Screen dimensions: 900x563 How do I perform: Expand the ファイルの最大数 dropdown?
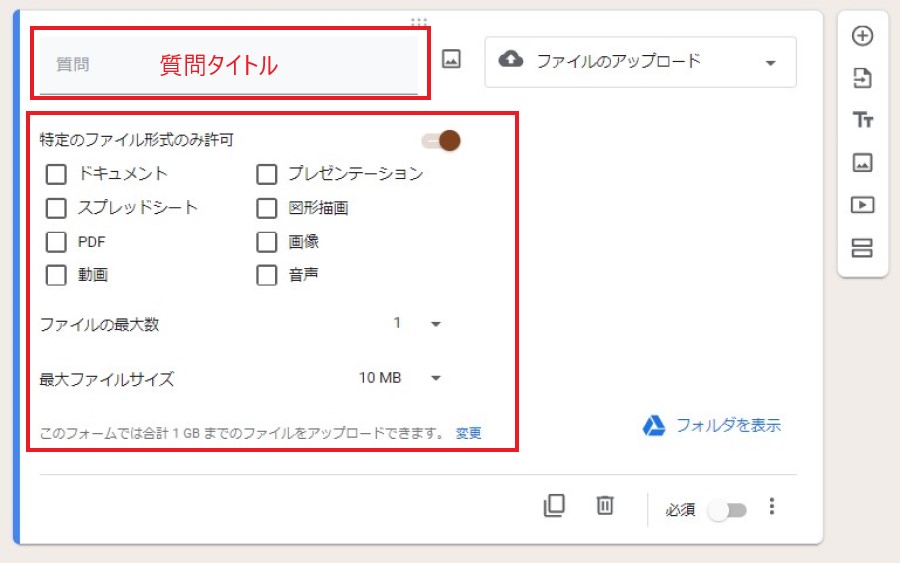pos(418,324)
